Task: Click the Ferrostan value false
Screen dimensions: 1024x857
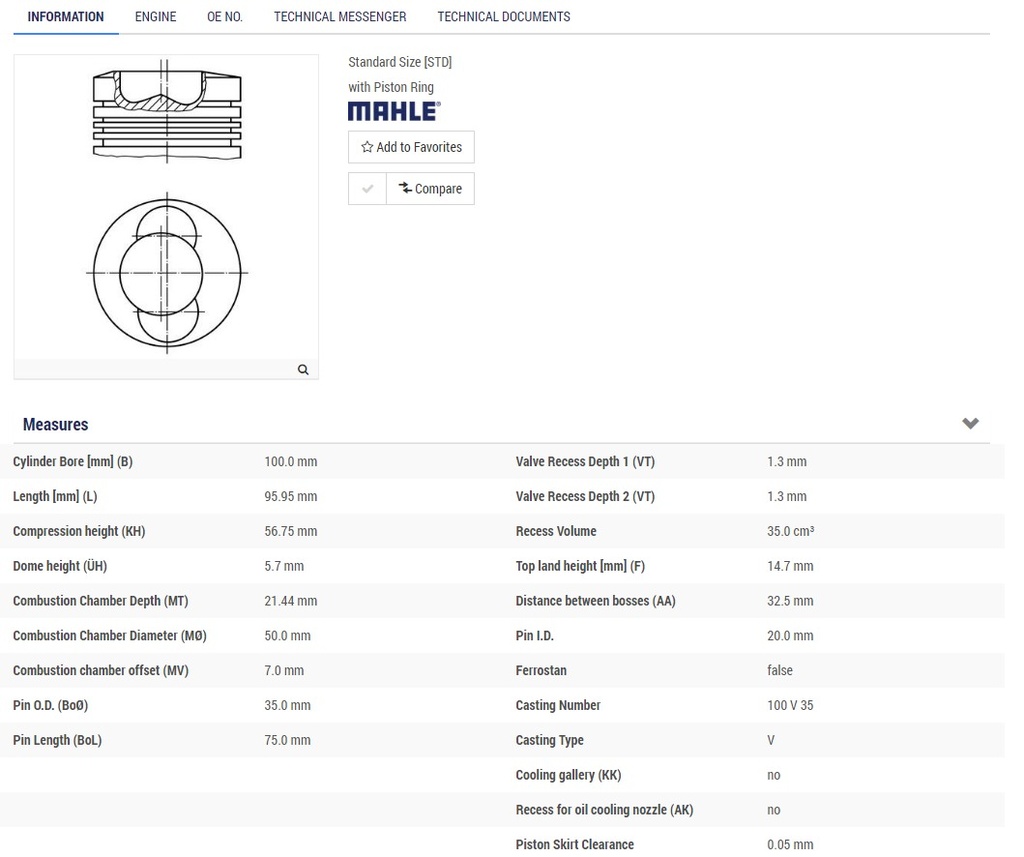Action: pos(779,671)
